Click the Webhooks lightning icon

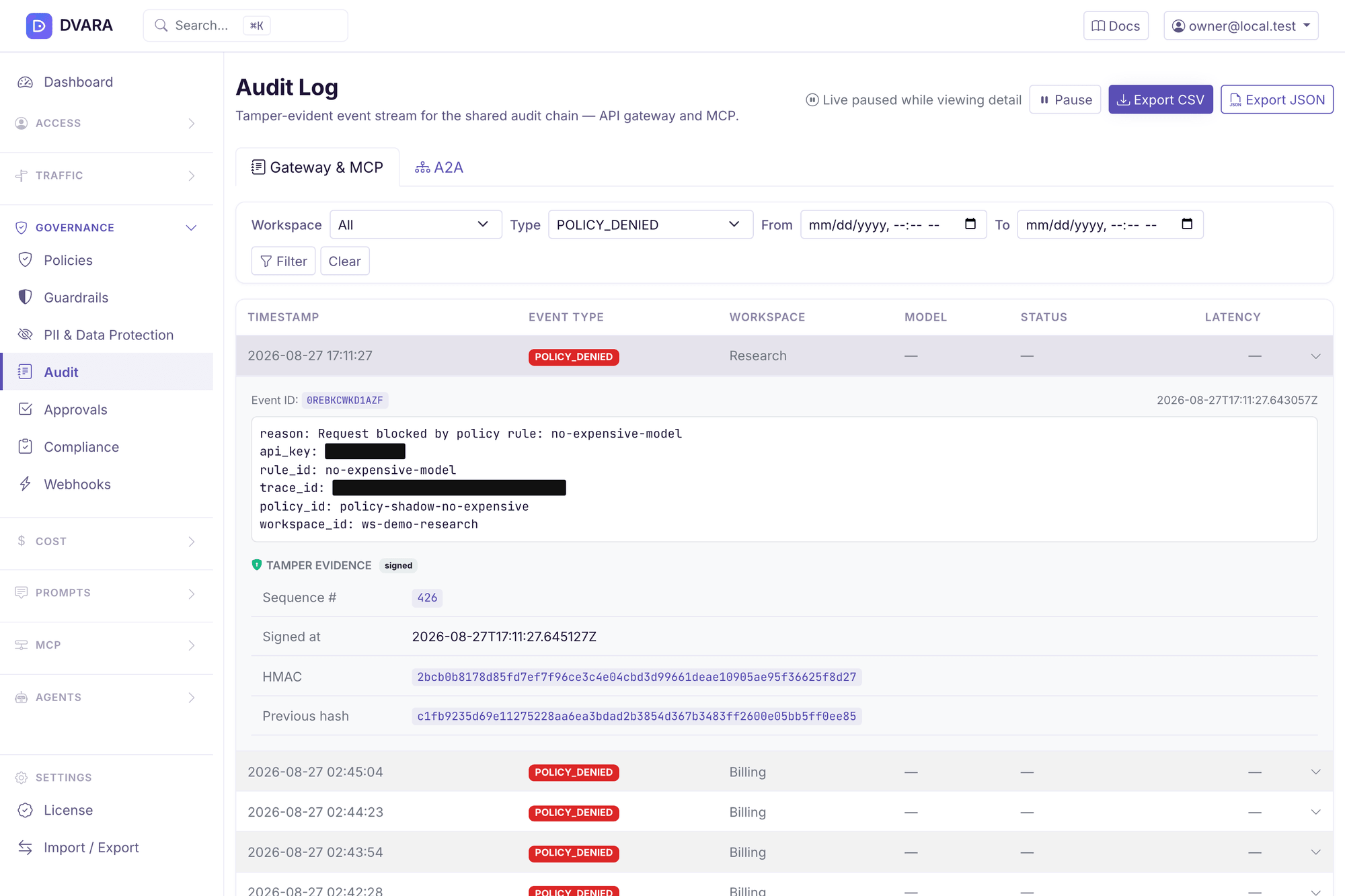tap(26, 484)
